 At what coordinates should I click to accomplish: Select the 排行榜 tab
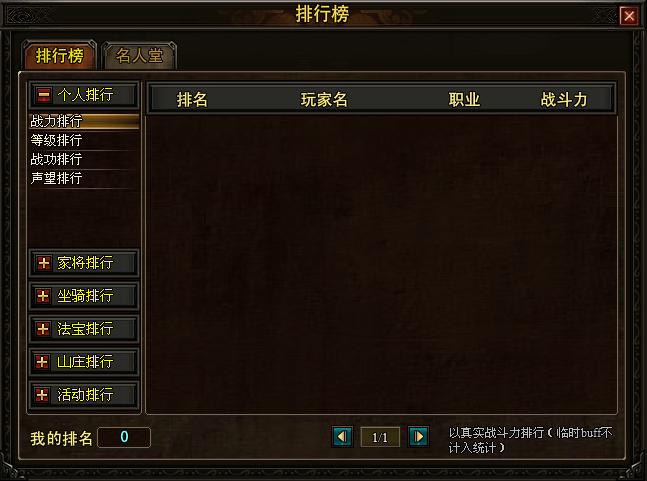(x=59, y=56)
